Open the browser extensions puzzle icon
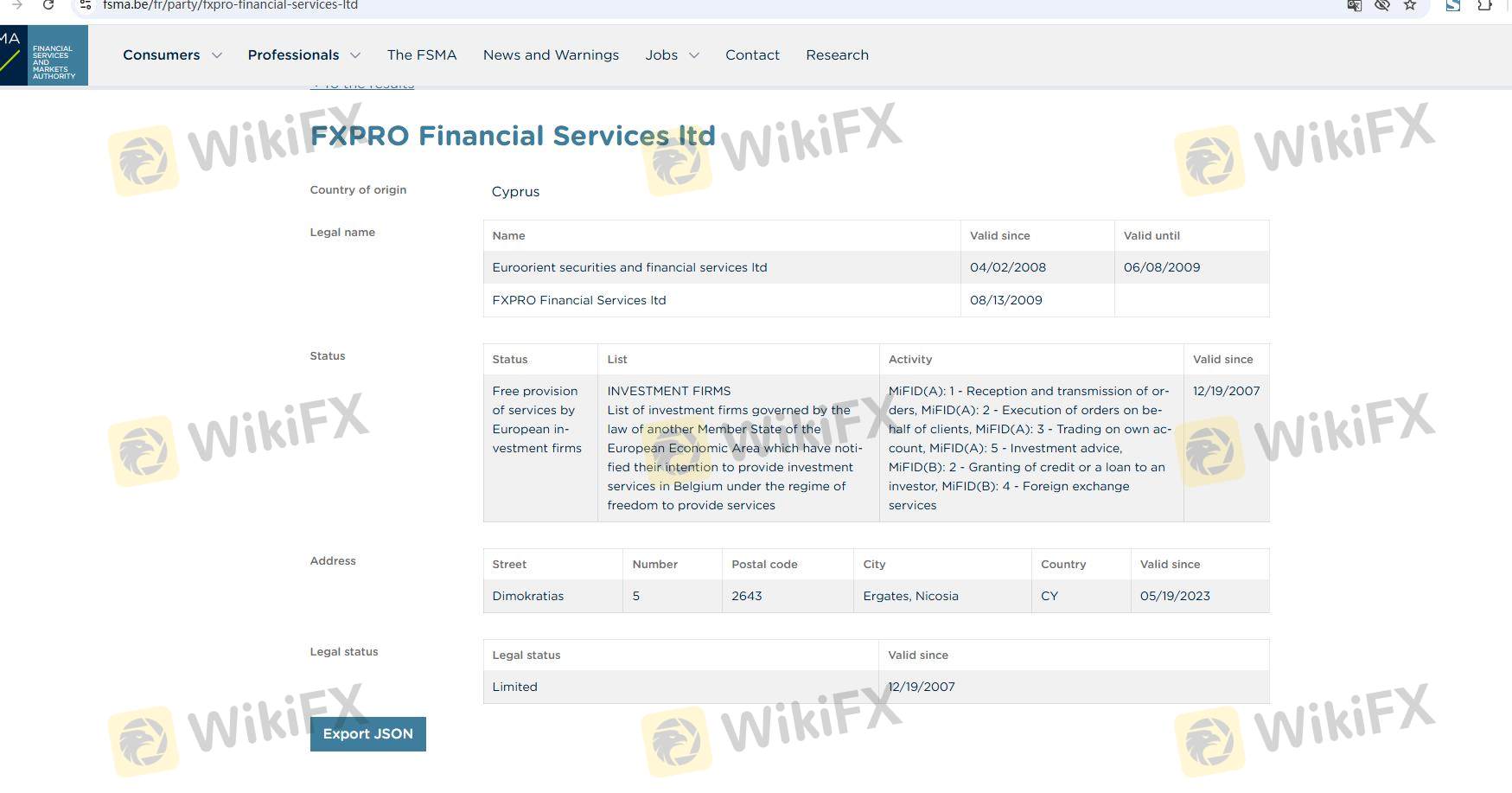1512x793 pixels. [1484, 5]
